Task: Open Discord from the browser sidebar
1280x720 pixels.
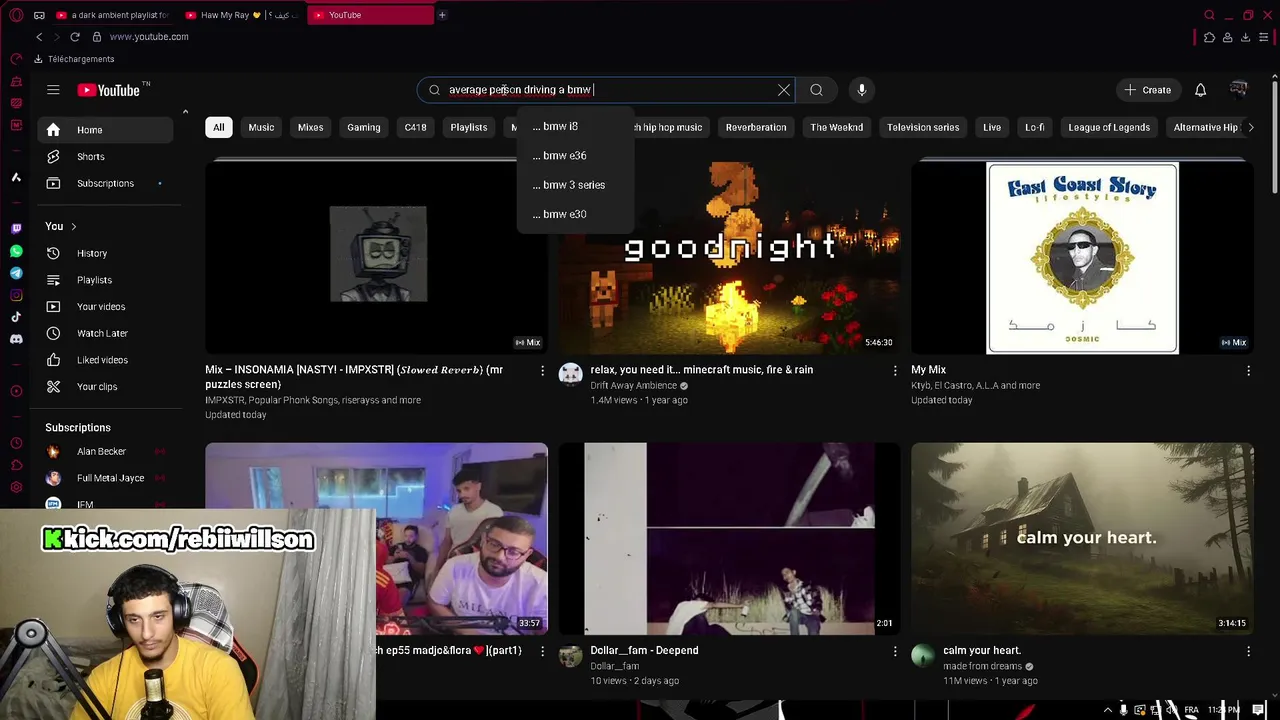Action: [16, 339]
